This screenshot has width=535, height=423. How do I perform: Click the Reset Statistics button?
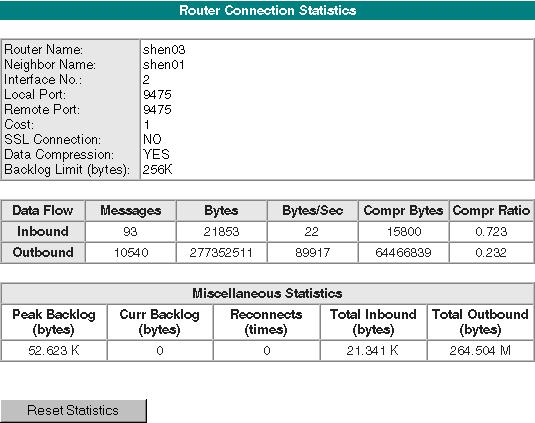tap(74, 411)
